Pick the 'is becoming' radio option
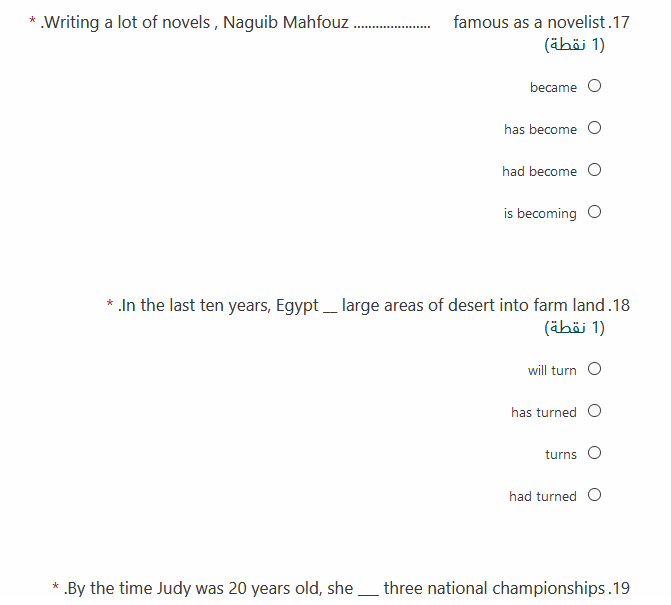Viewport: 671px width, 605px height. [x=594, y=212]
